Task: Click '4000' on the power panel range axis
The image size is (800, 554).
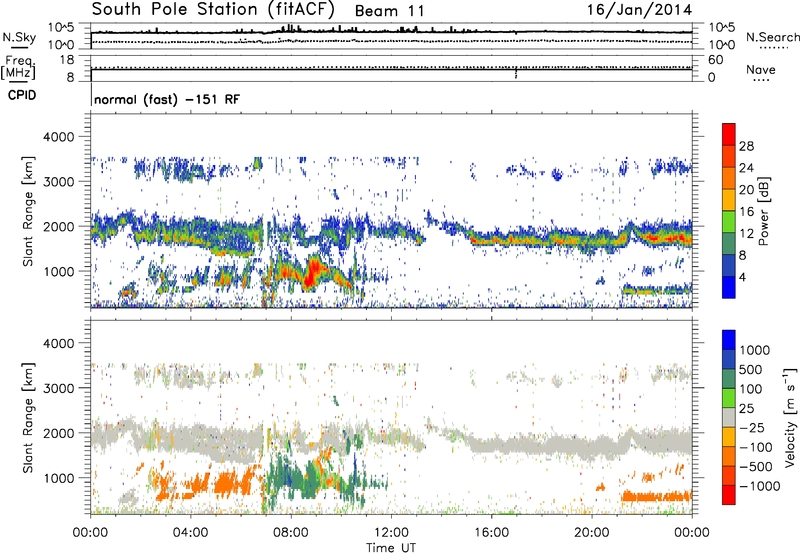Action: 58,137
